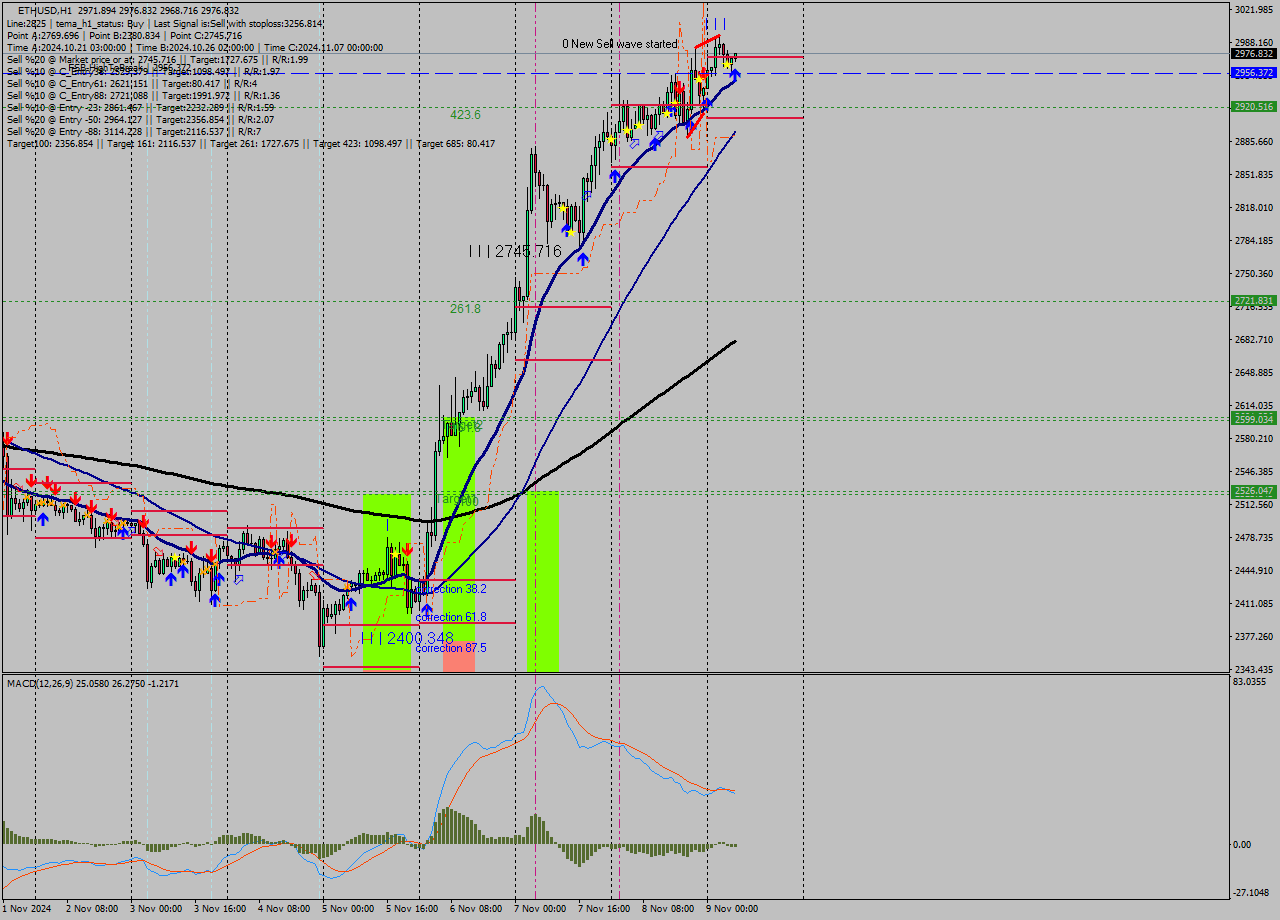Click the 2885.660 price scale value
This screenshot has width=1280, height=920.
pos(1254,142)
